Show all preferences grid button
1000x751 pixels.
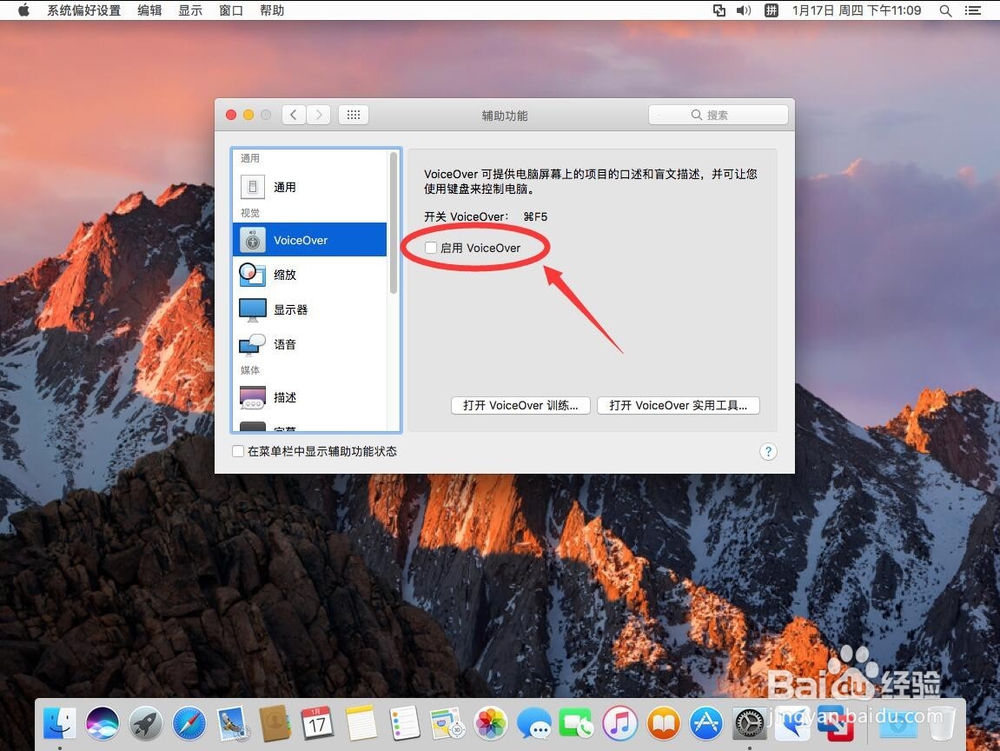click(x=353, y=115)
